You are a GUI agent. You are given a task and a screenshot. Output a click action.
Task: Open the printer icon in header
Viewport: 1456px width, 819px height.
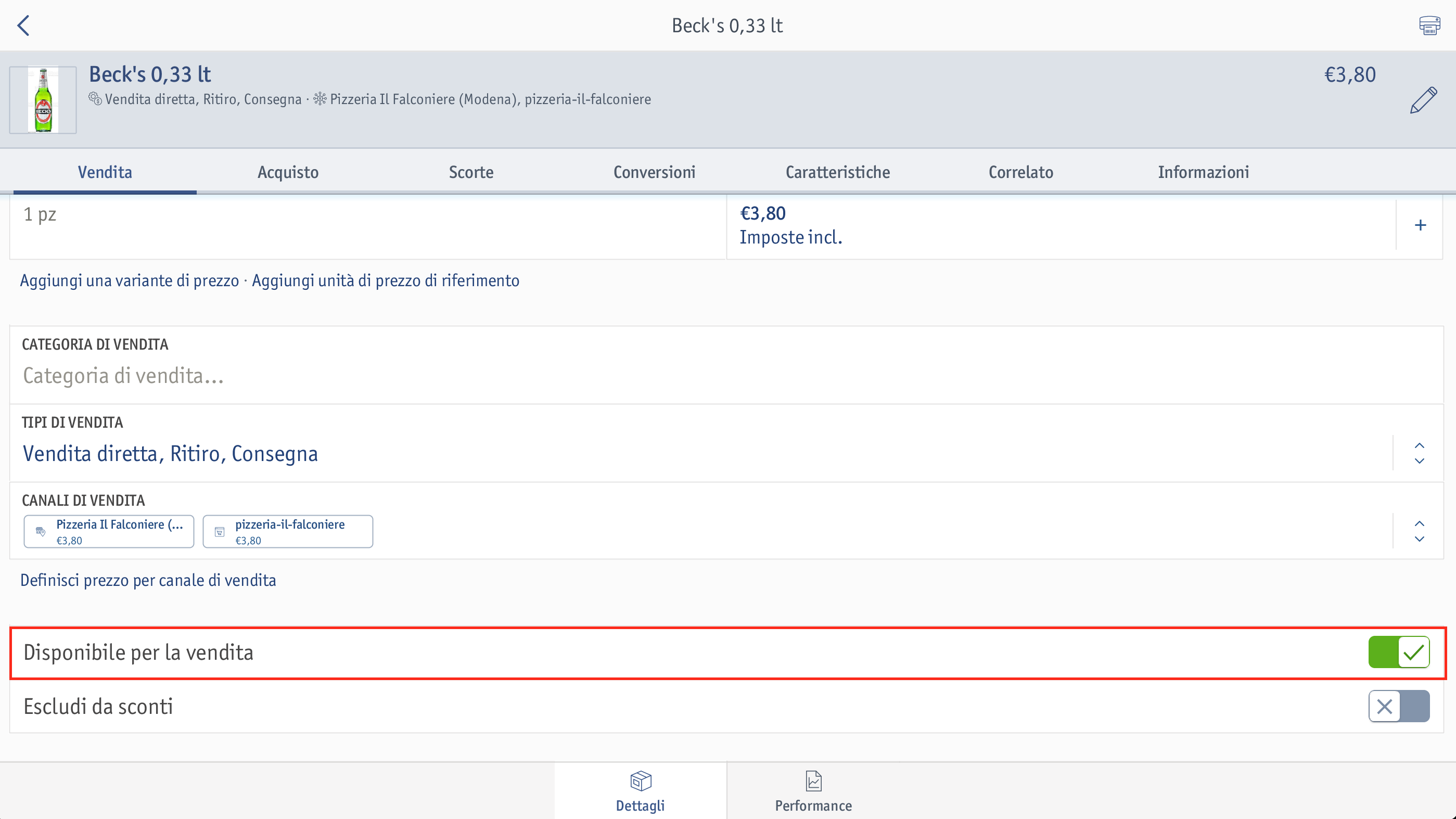(x=1429, y=25)
